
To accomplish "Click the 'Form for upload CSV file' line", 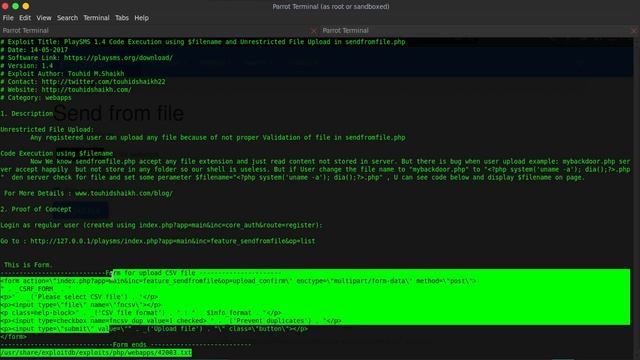I will coord(141,273).
